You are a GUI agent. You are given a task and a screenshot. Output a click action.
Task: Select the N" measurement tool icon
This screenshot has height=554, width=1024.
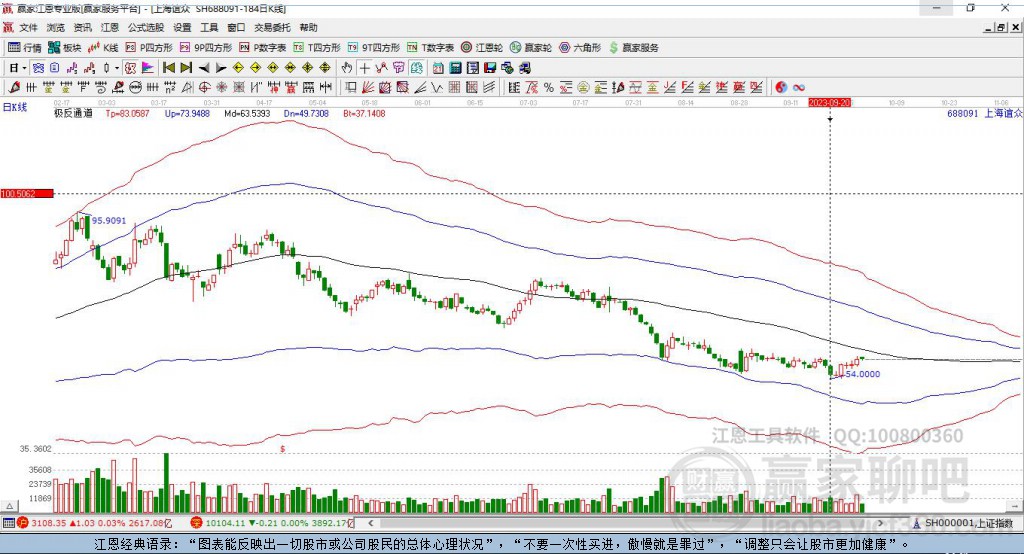256,87
